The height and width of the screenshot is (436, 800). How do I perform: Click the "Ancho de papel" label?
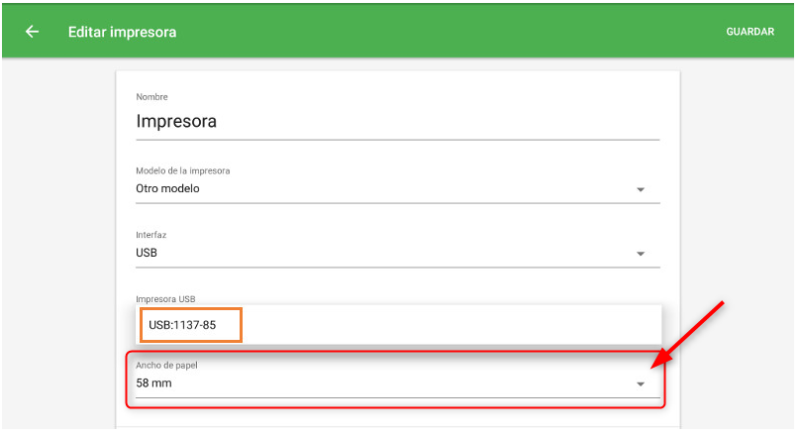click(166, 365)
